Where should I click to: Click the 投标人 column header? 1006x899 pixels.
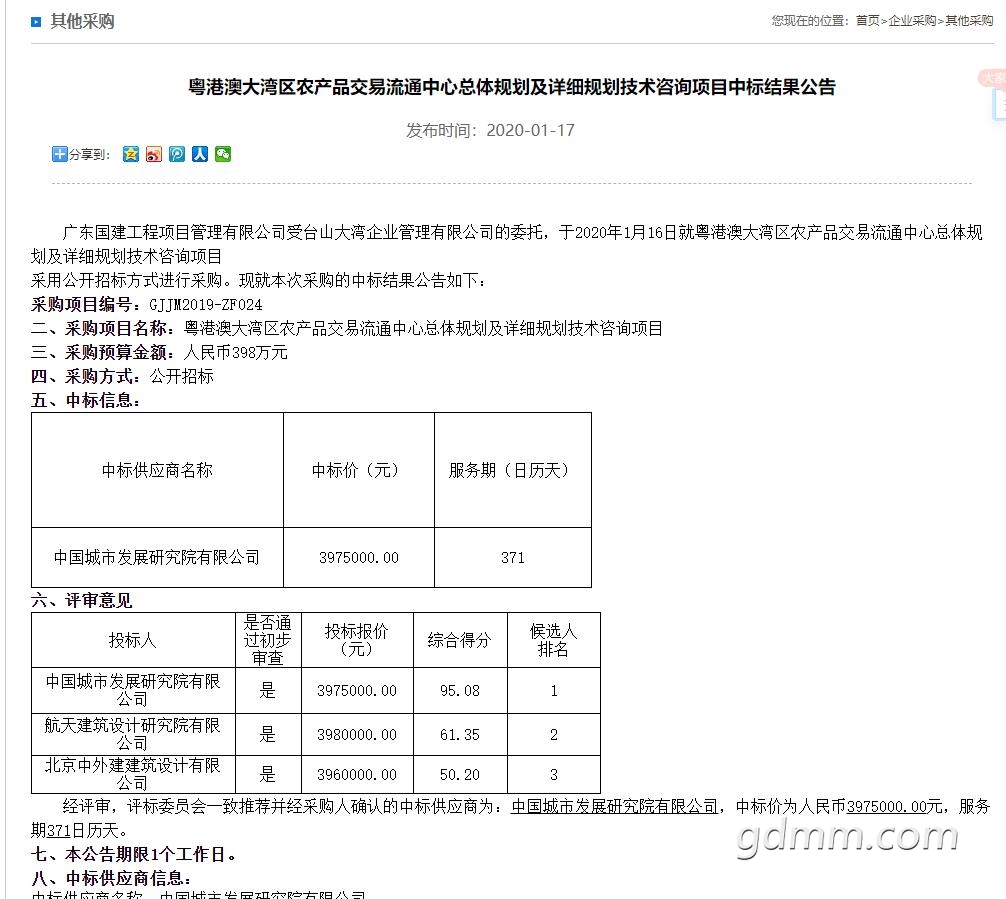[133, 640]
